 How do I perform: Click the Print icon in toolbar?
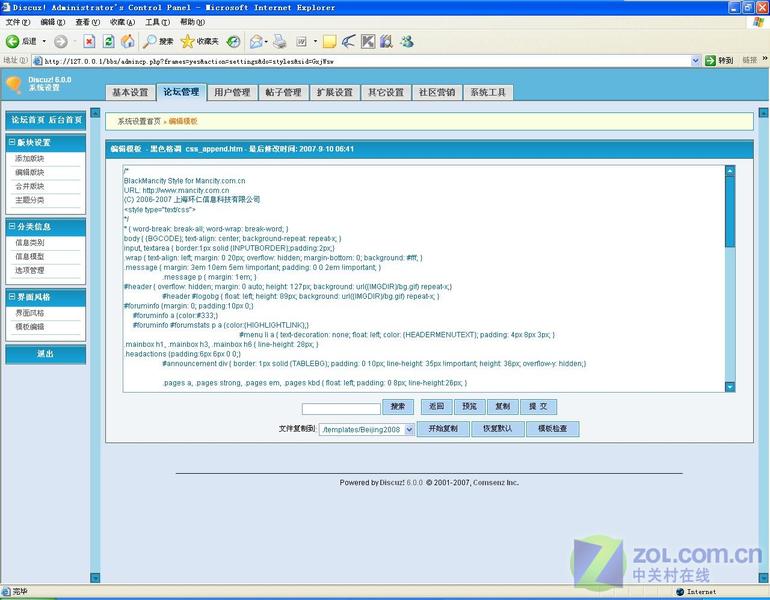pos(279,42)
